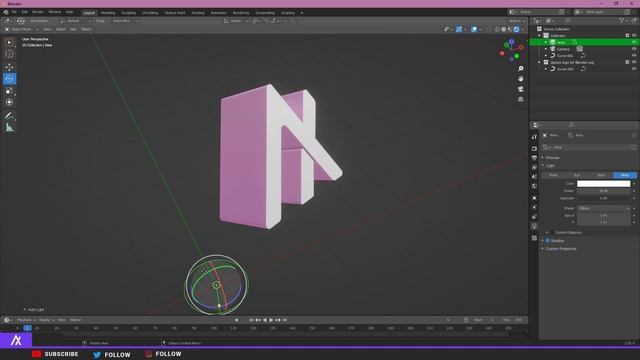This screenshot has width=640, height=360.
Task: Expand Curve.001 item in outliner
Action: [546, 56]
